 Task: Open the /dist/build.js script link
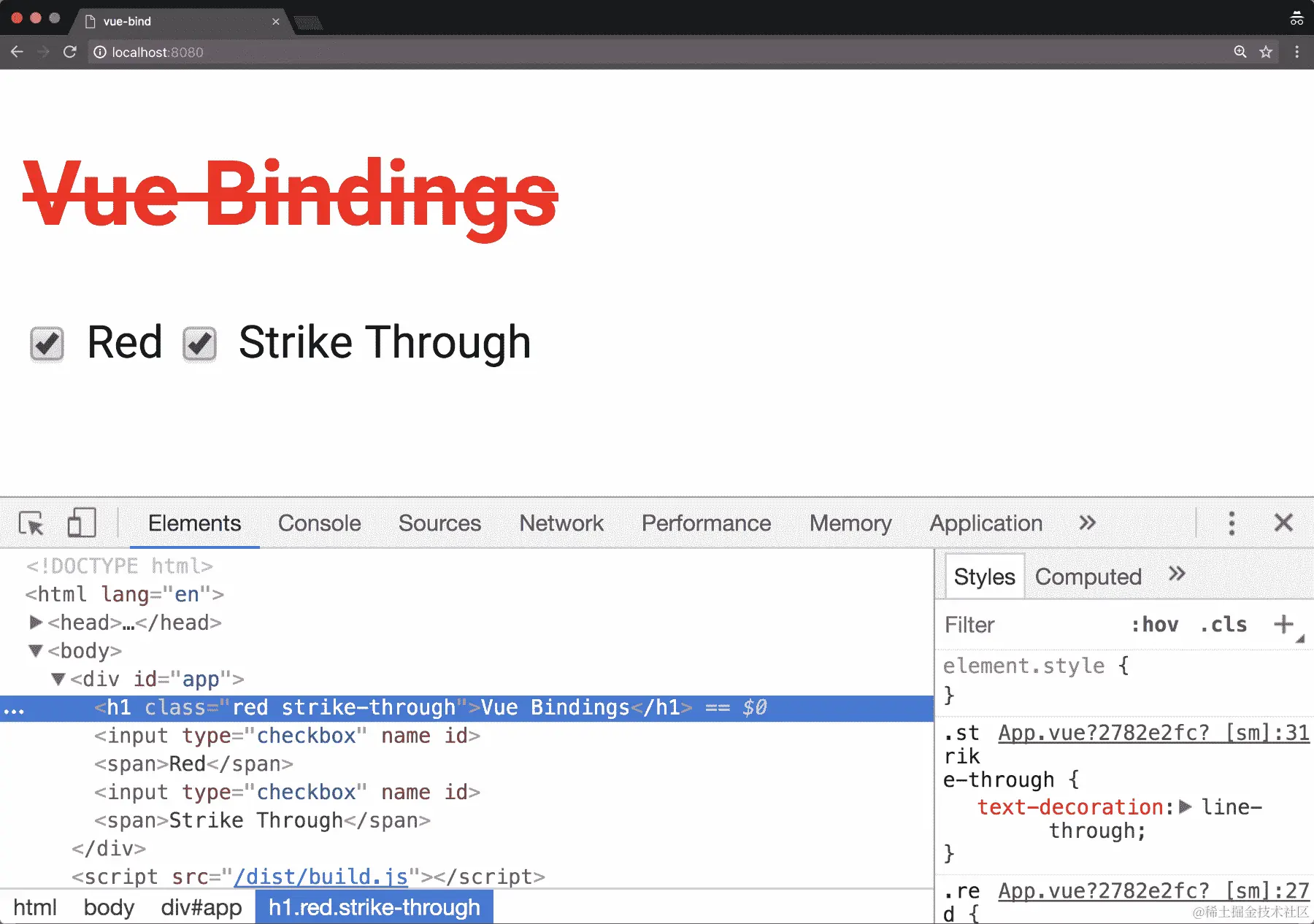click(320, 877)
